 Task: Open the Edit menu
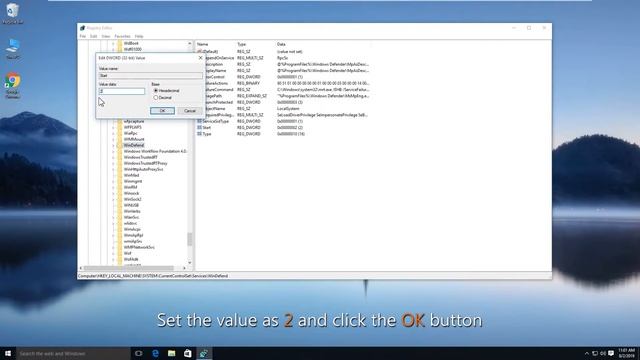pyautogui.click(x=93, y=36)
